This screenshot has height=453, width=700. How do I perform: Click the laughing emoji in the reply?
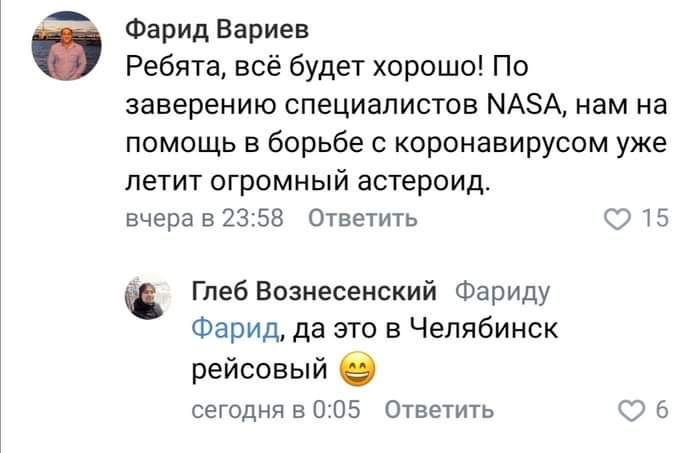pyautogui.click(x=358, y=372)
